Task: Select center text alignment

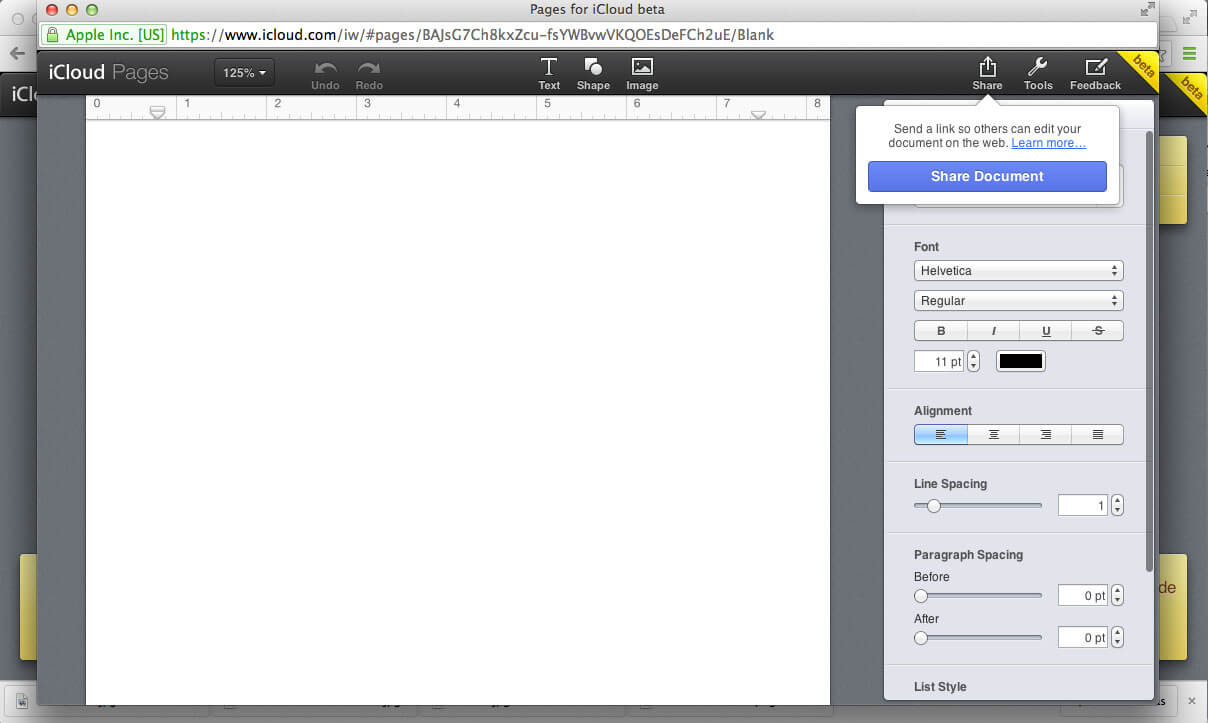Action: [x=993, y=435]
